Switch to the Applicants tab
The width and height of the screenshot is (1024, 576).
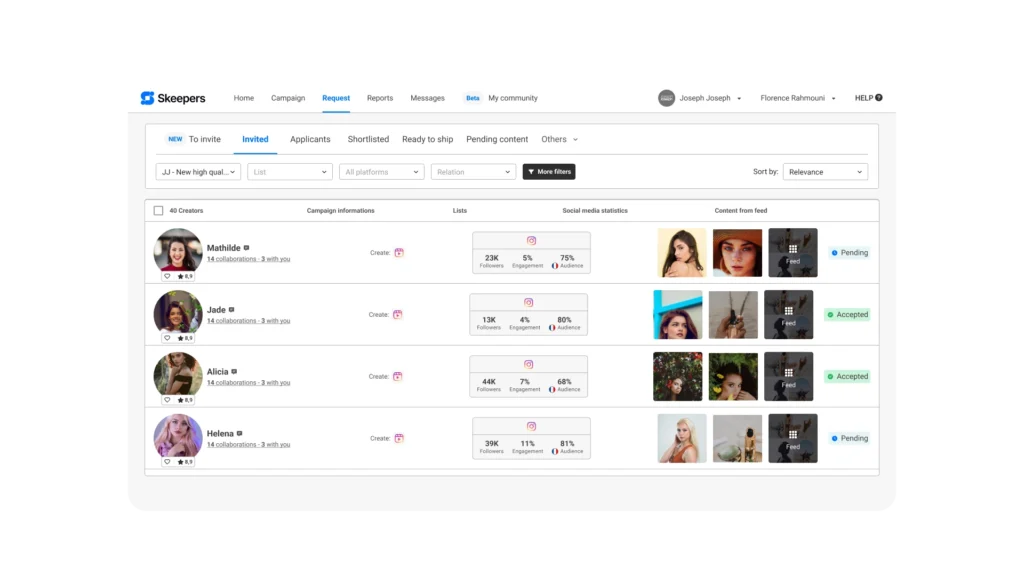310,139
